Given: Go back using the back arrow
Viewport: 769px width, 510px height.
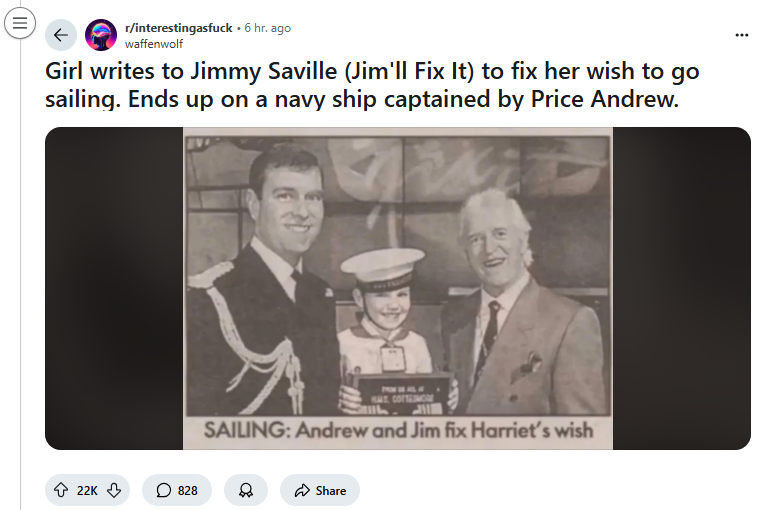Looking at the screenshot, I should pyautogui.click(x=61, y=35).
